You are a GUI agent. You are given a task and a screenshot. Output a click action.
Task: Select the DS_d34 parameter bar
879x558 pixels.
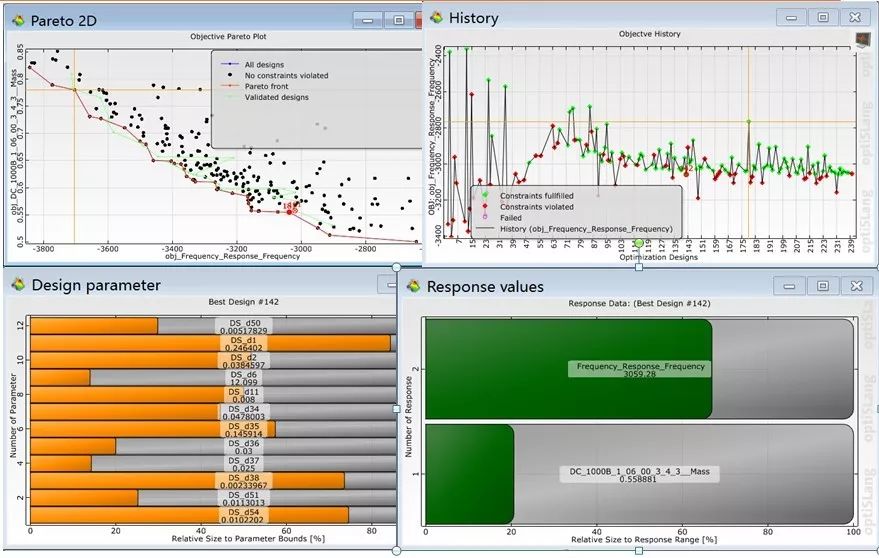coord(213,412)
